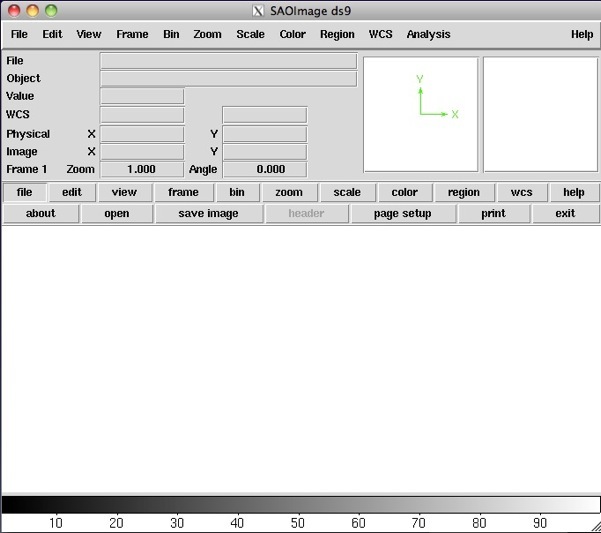This screenshot has width=601, height=533.
Task: Click the green X axis label
Action: (x=455, y=114)
